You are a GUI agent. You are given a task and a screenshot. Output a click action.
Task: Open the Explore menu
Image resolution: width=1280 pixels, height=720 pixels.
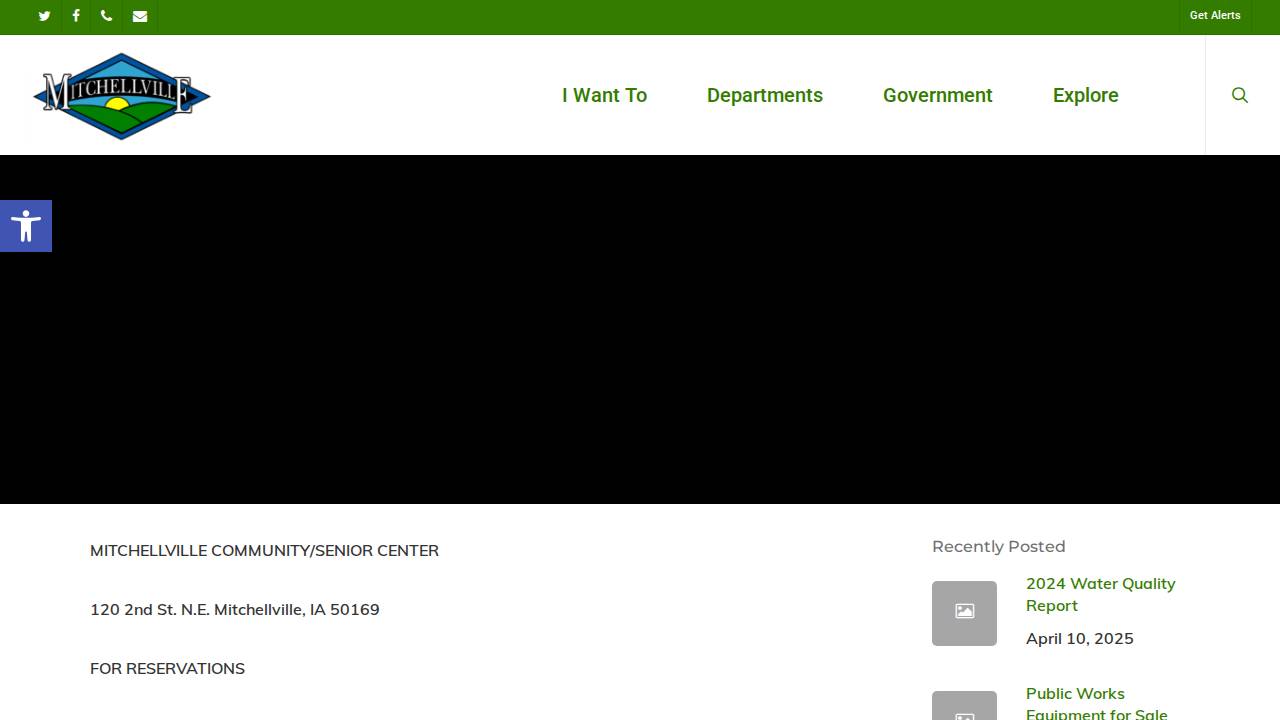(x=1086, y=95)
